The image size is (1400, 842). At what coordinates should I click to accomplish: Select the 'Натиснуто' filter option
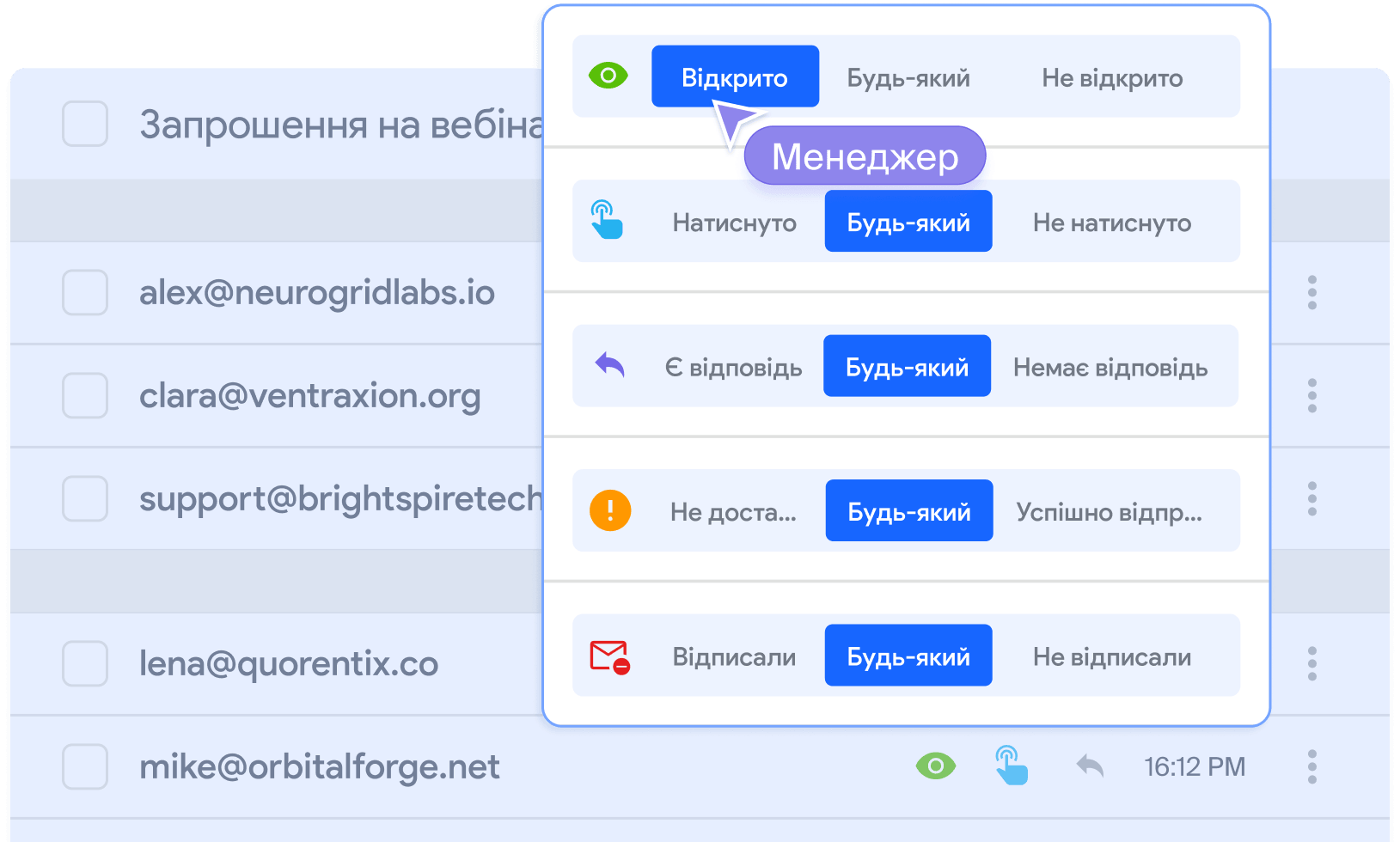(x=733, y=221)
